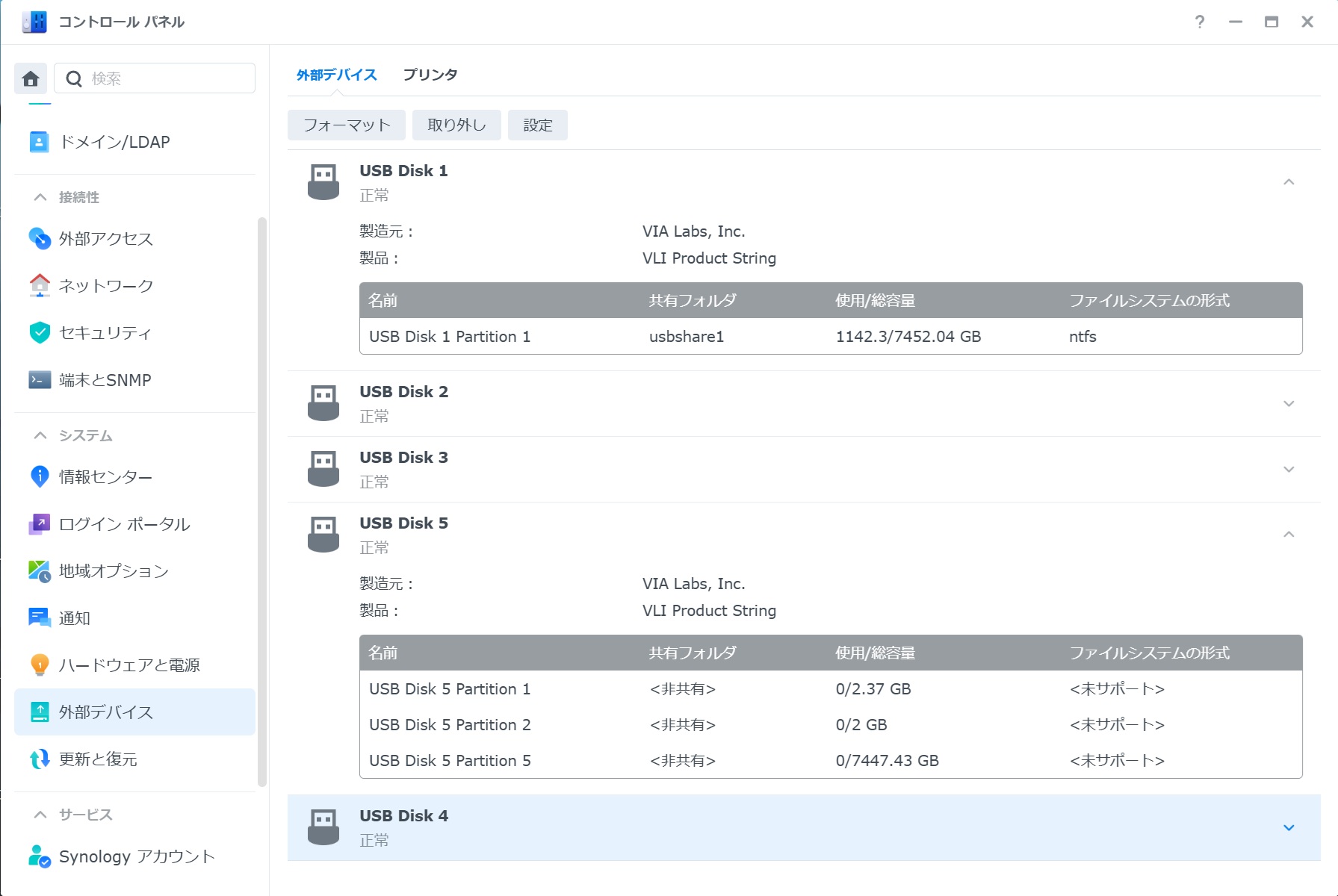Screen dimensions: 1338x896
Task: Select USB Disk 1 Partition 1 row
Action: tap(831, 337)
